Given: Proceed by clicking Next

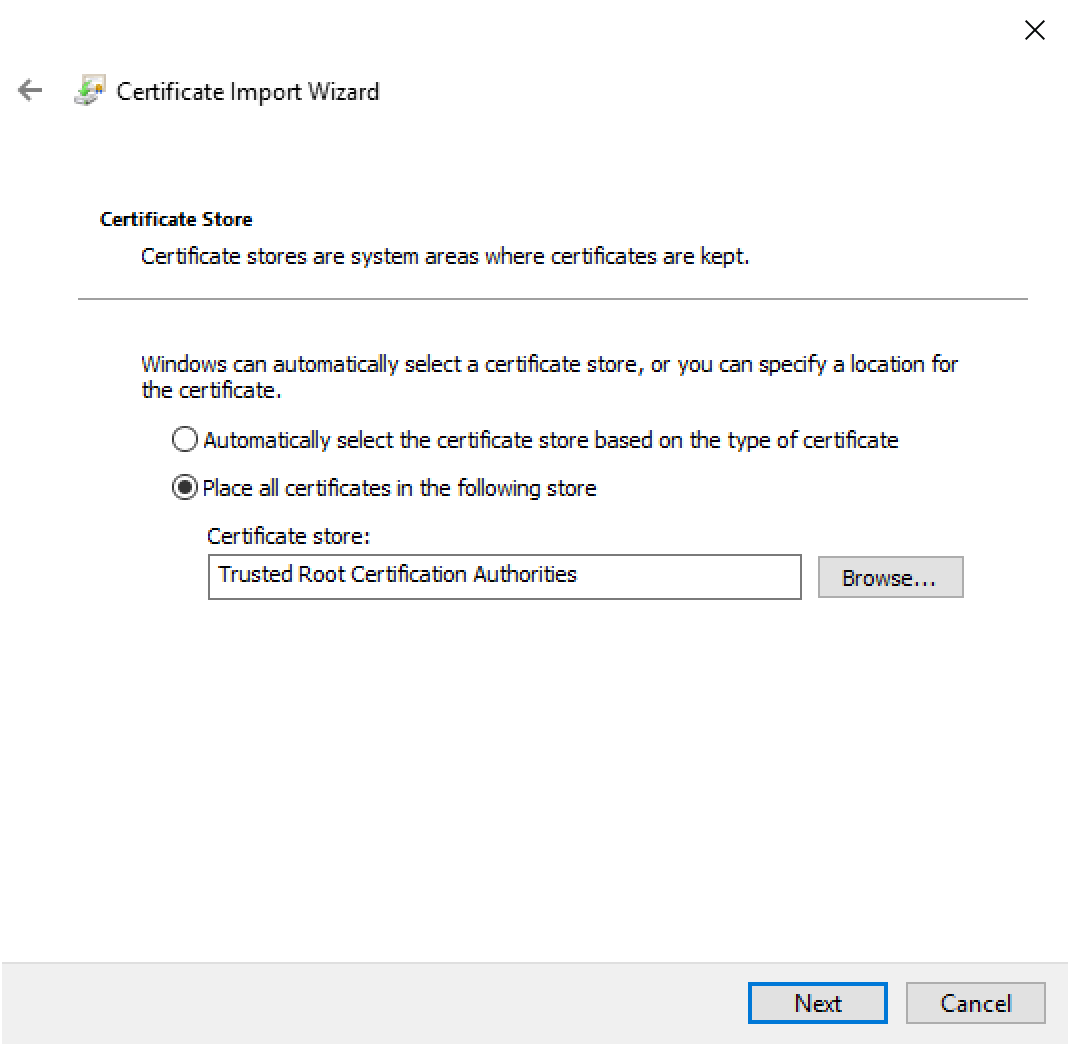Looking at the screenshot, I should pos(817,1003).
